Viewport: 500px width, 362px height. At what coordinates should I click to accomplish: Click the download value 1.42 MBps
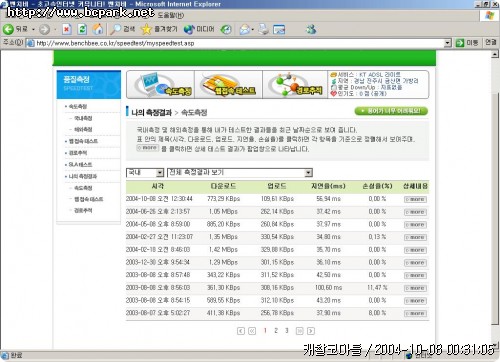coord(223,249)
